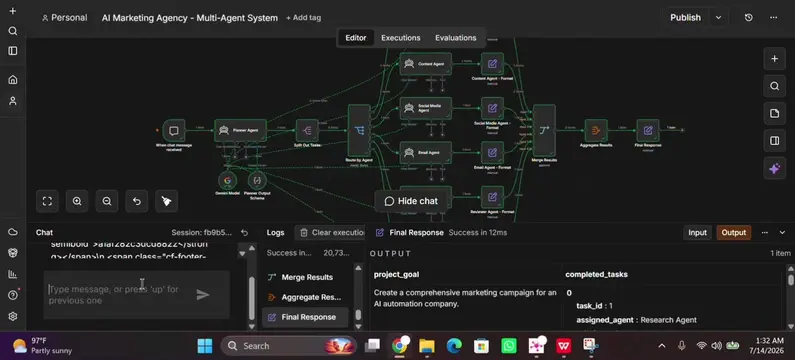
Task: Reset chat session with refresh icon
Action: tap(244, 233)
